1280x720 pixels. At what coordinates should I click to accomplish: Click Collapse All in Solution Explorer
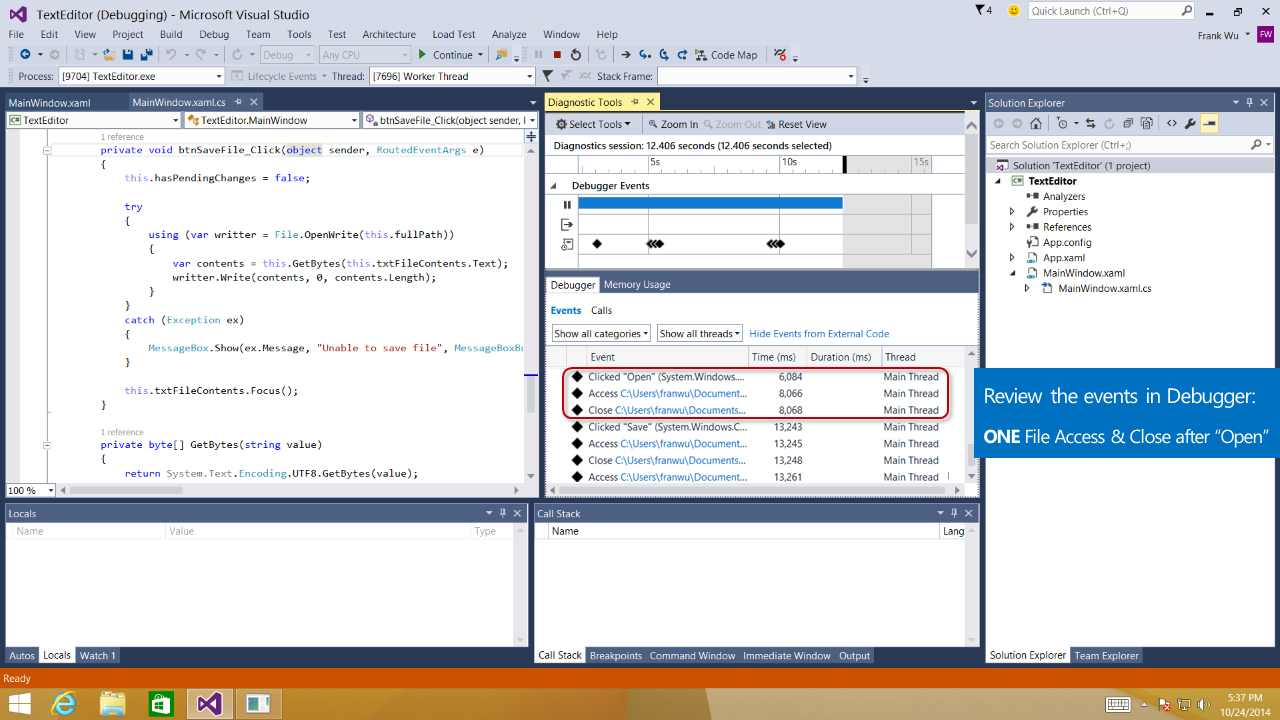pos(1128,124)
